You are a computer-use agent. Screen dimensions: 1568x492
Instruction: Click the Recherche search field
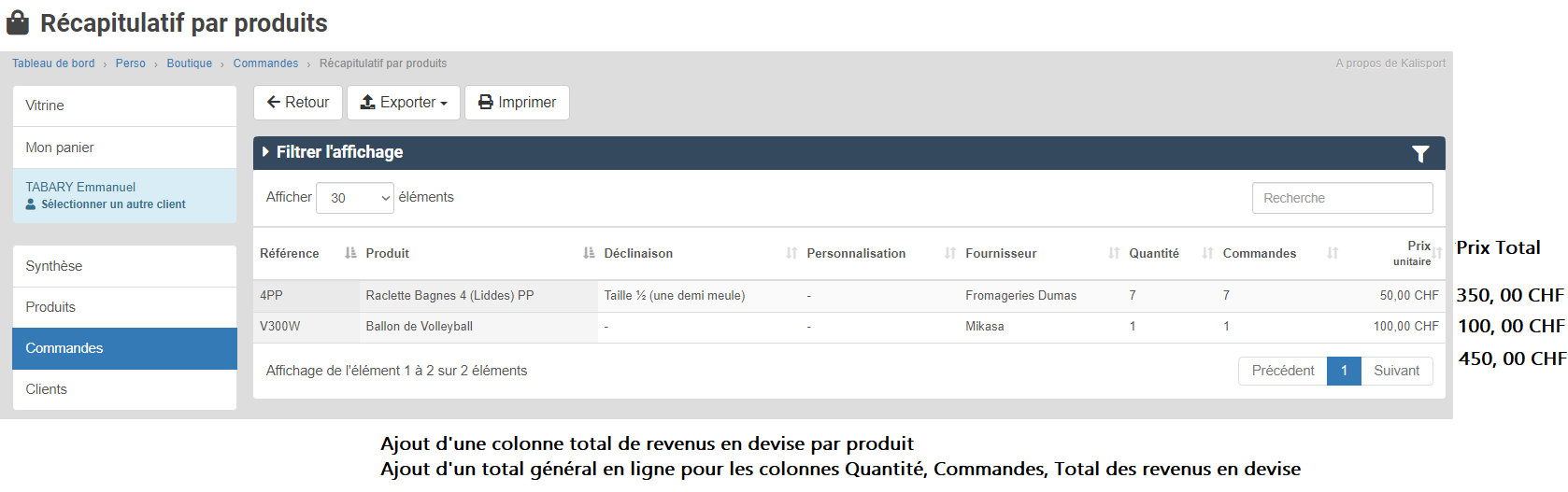(1342, 198)
